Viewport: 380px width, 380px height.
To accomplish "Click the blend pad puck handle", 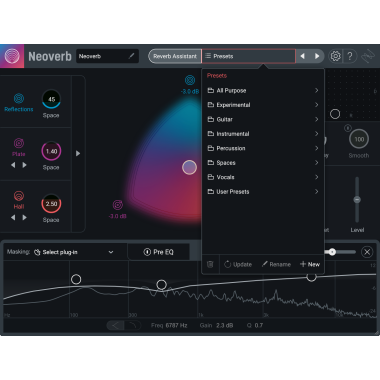I will point(189,167).
